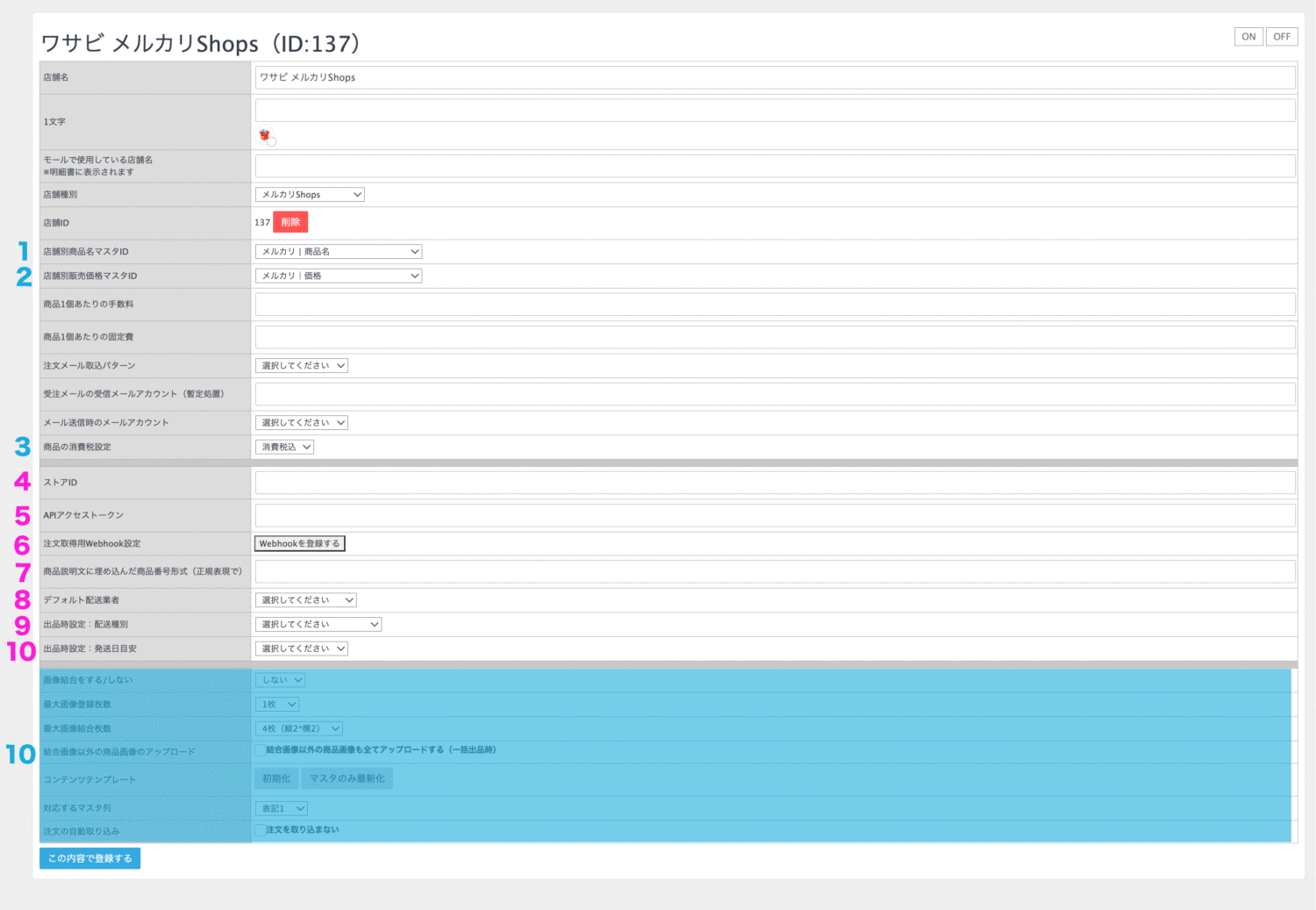Click the 商品1個あたりの固定費 input field
Image resolution: width=1316 pixels, height=910 pixels.
pyautogui.click(x=776, y=337)
